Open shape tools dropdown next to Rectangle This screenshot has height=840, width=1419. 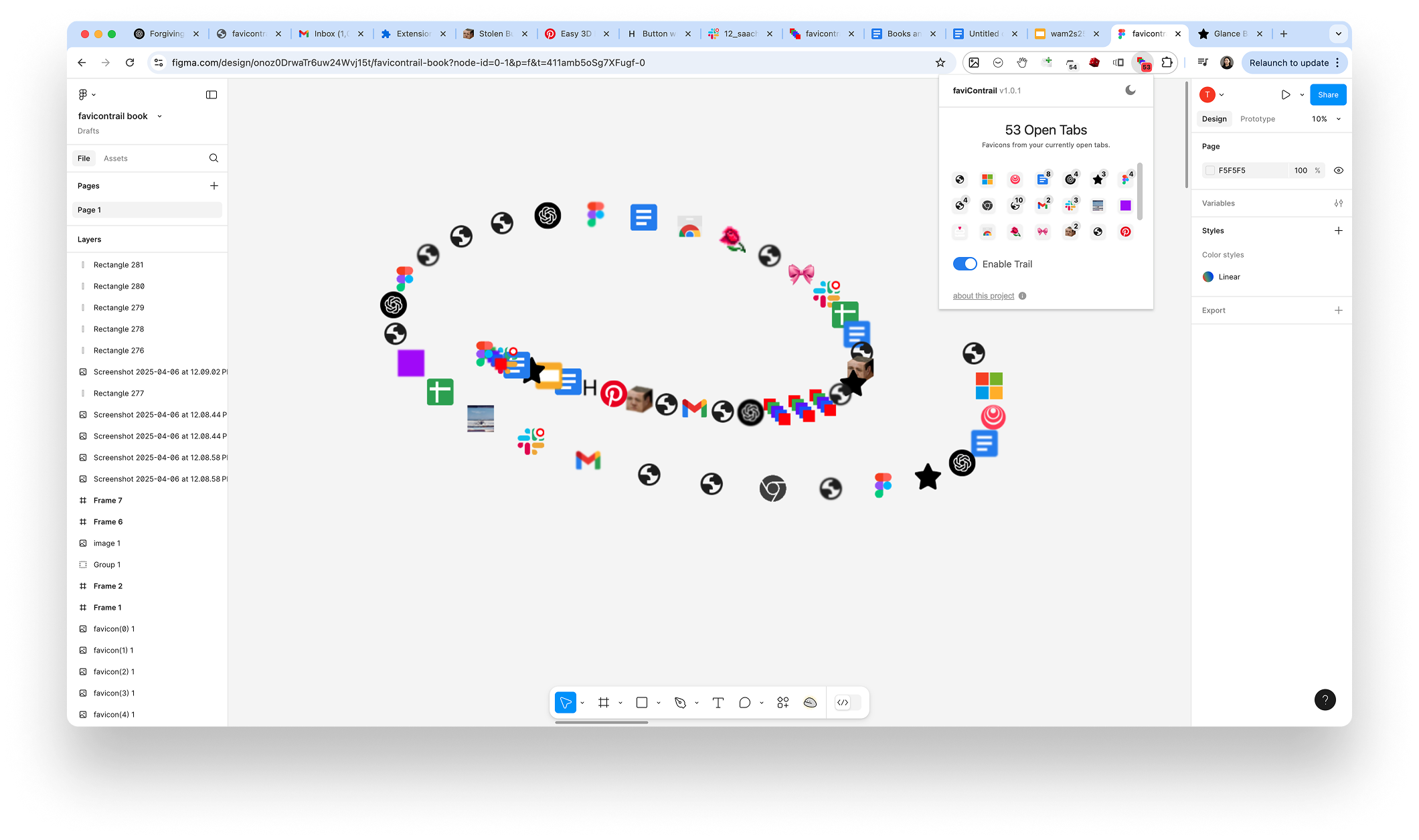(x=659, y=703)
